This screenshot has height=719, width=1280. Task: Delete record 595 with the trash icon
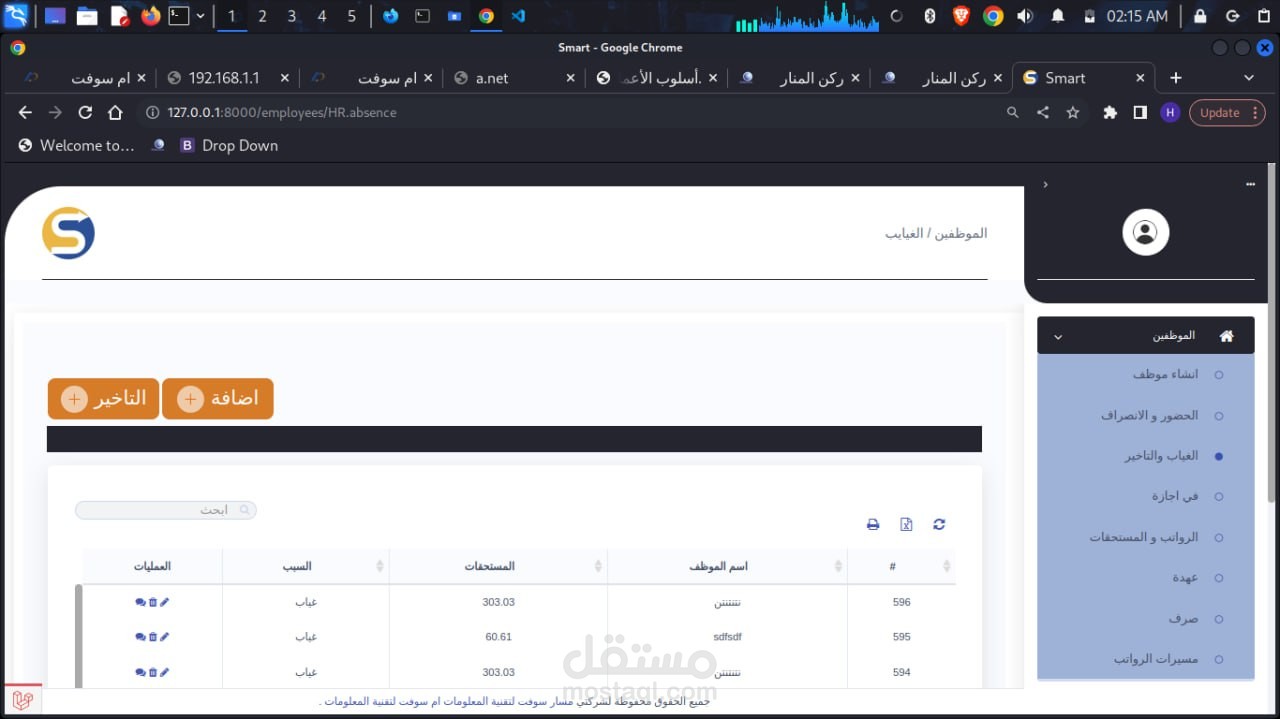pos(152,637)
